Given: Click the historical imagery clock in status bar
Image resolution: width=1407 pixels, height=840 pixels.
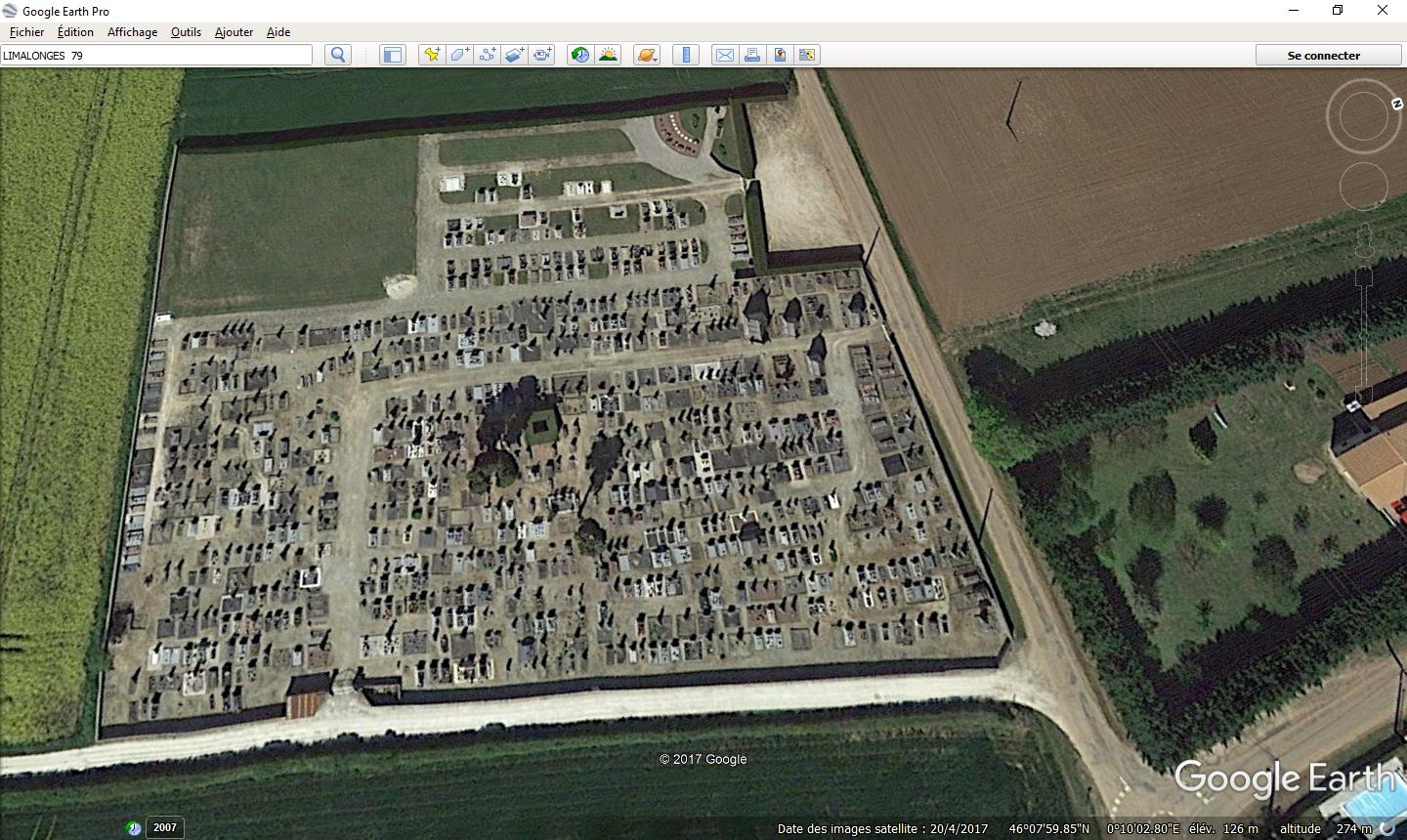Looking at the screenshot, I should tap(134, 828).
